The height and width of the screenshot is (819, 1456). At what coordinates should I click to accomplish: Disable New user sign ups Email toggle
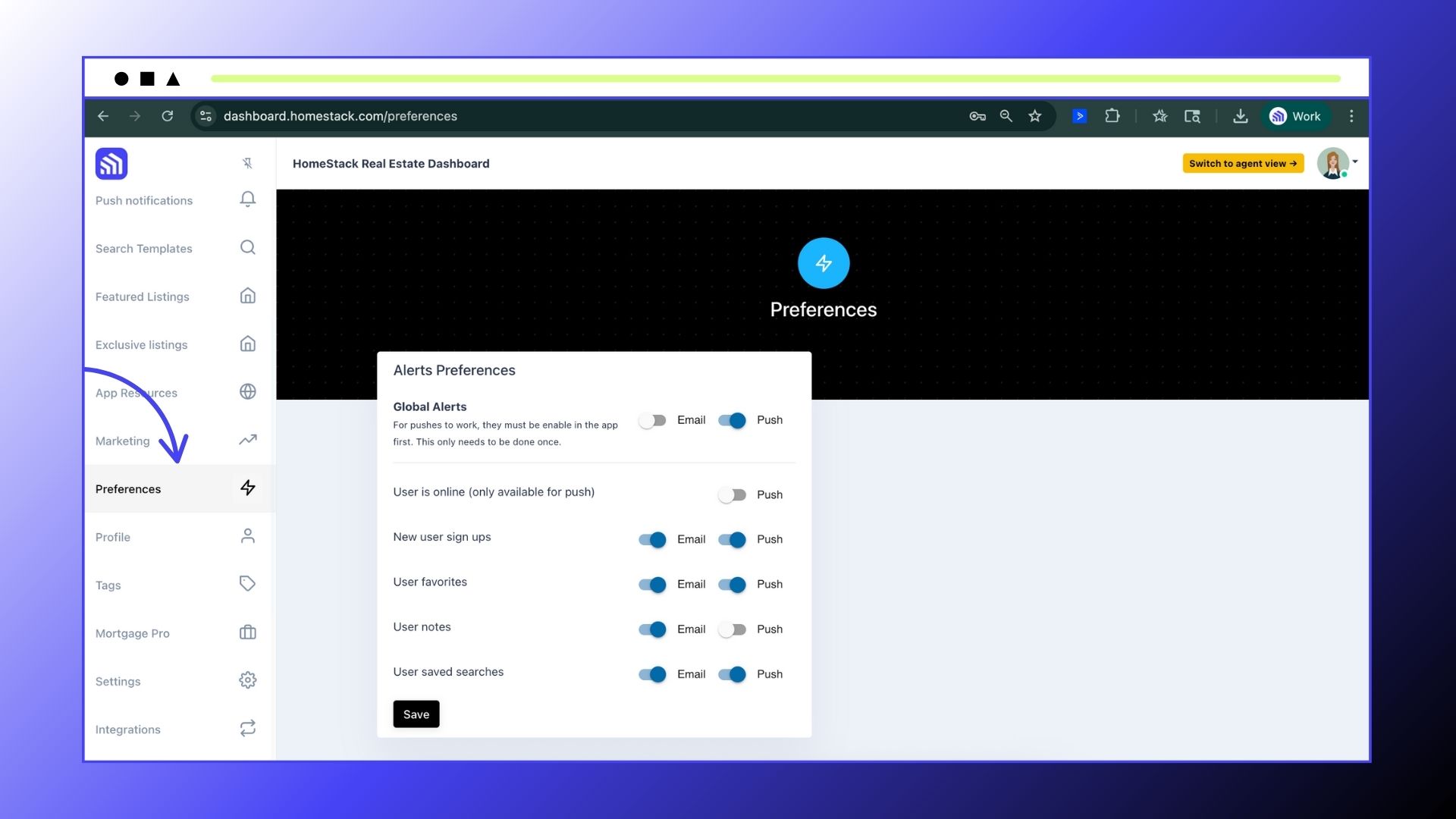pos(652,539)
